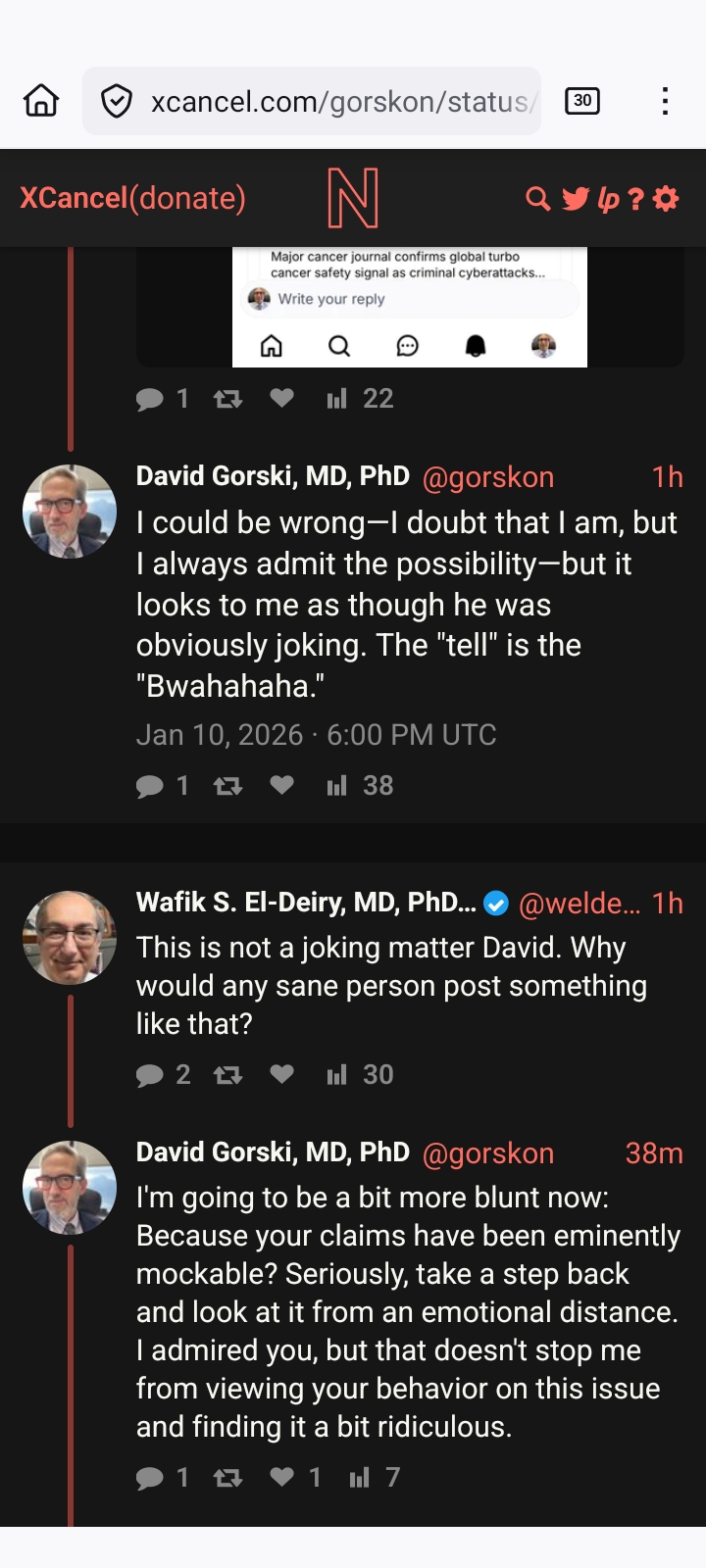Open preferences with the gear icon
The width and height of the screenshot is (706, 1568).
[666, 199]
